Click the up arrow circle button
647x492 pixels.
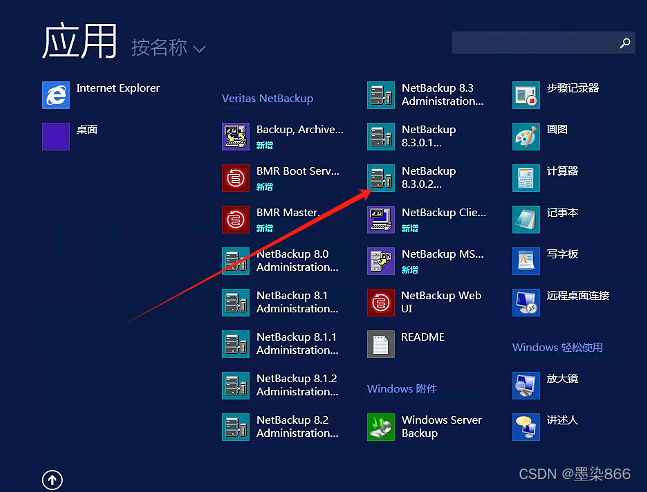pos(52,480)
